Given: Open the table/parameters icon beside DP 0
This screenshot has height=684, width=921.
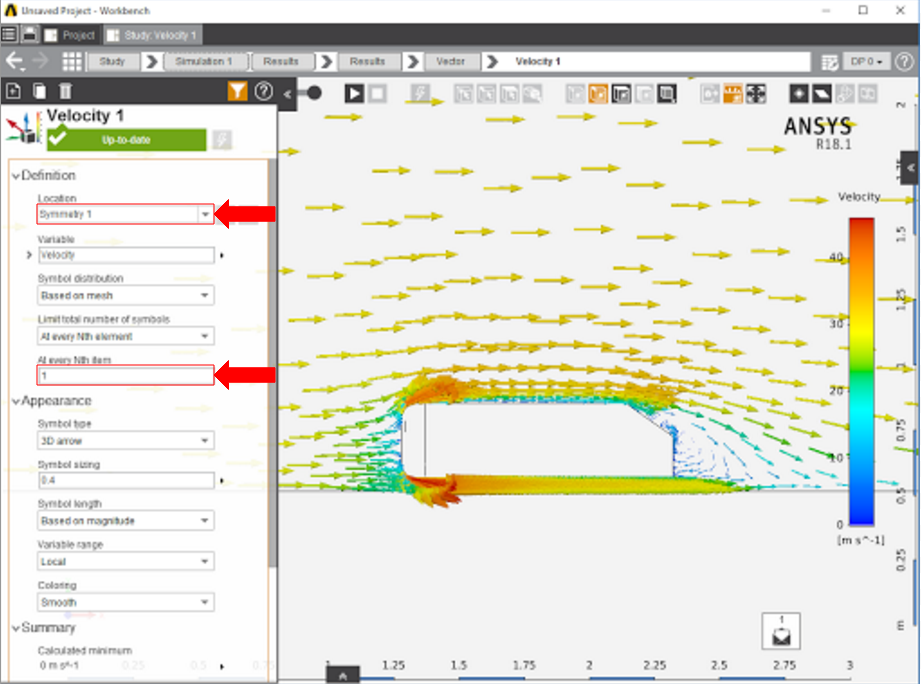Looking at the screenshot, I should 829,62.
